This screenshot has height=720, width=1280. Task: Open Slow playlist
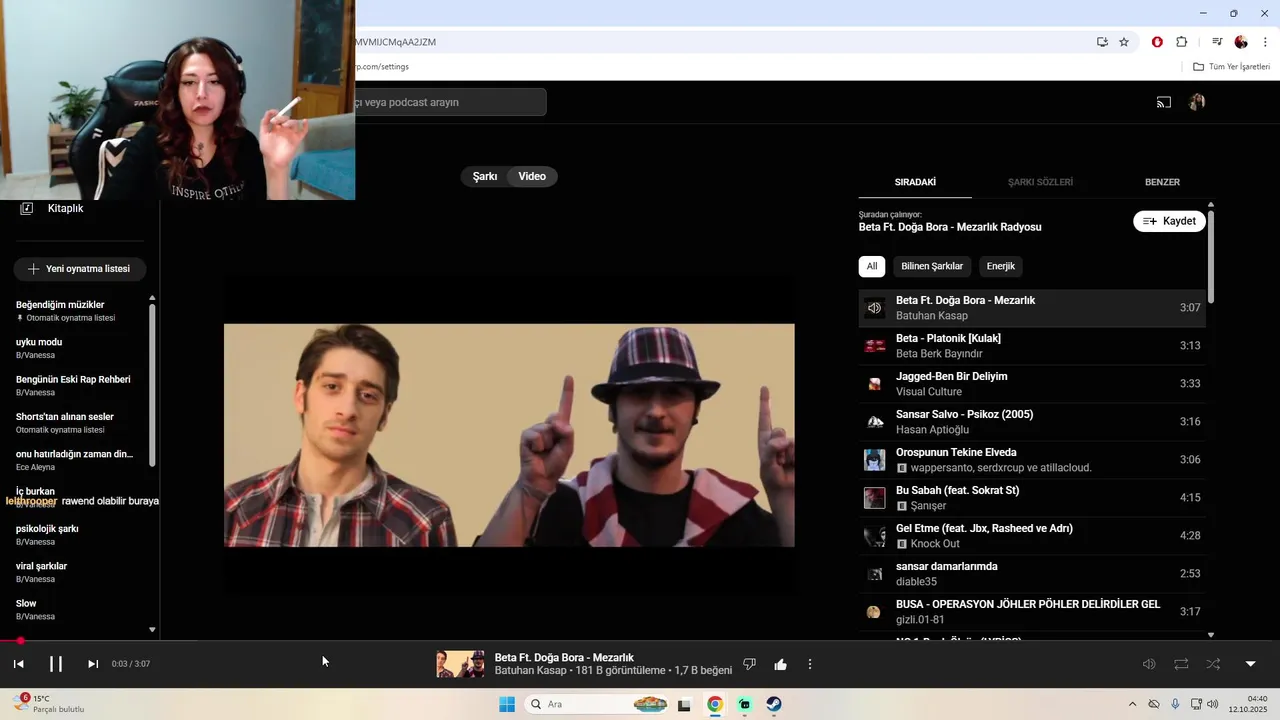point(77,609)
